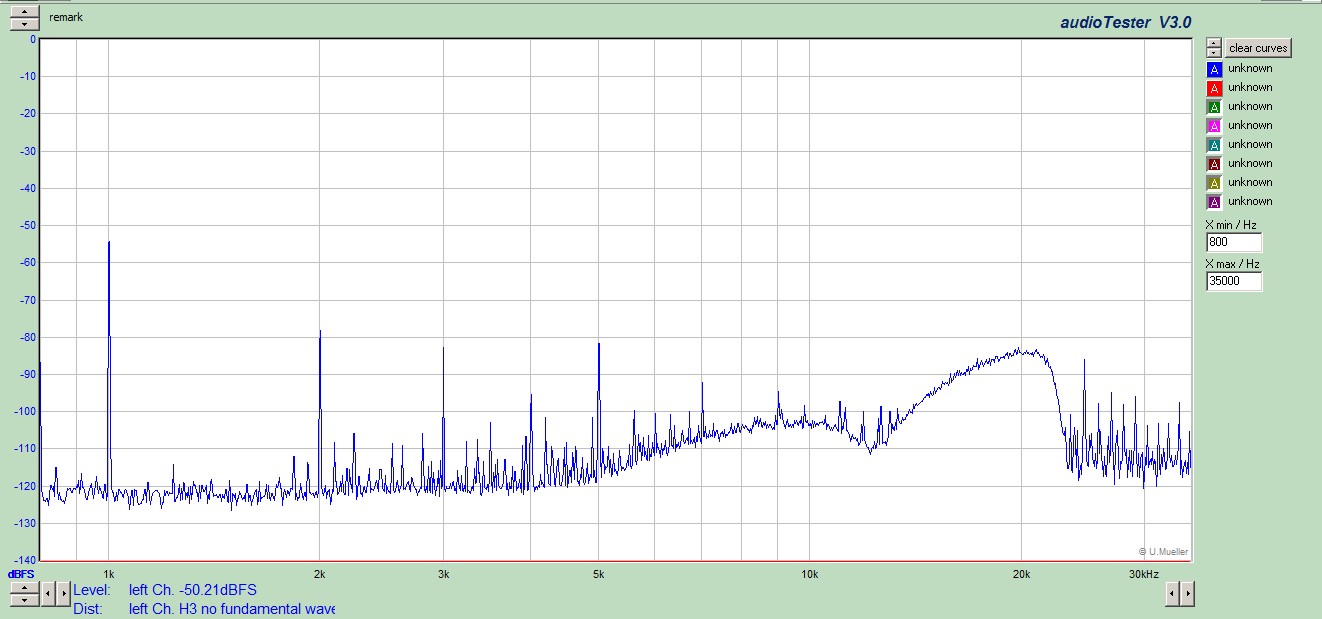Select the blue curve A swatch
This screenshot has height=619, width=1322.
(1214, 69)
